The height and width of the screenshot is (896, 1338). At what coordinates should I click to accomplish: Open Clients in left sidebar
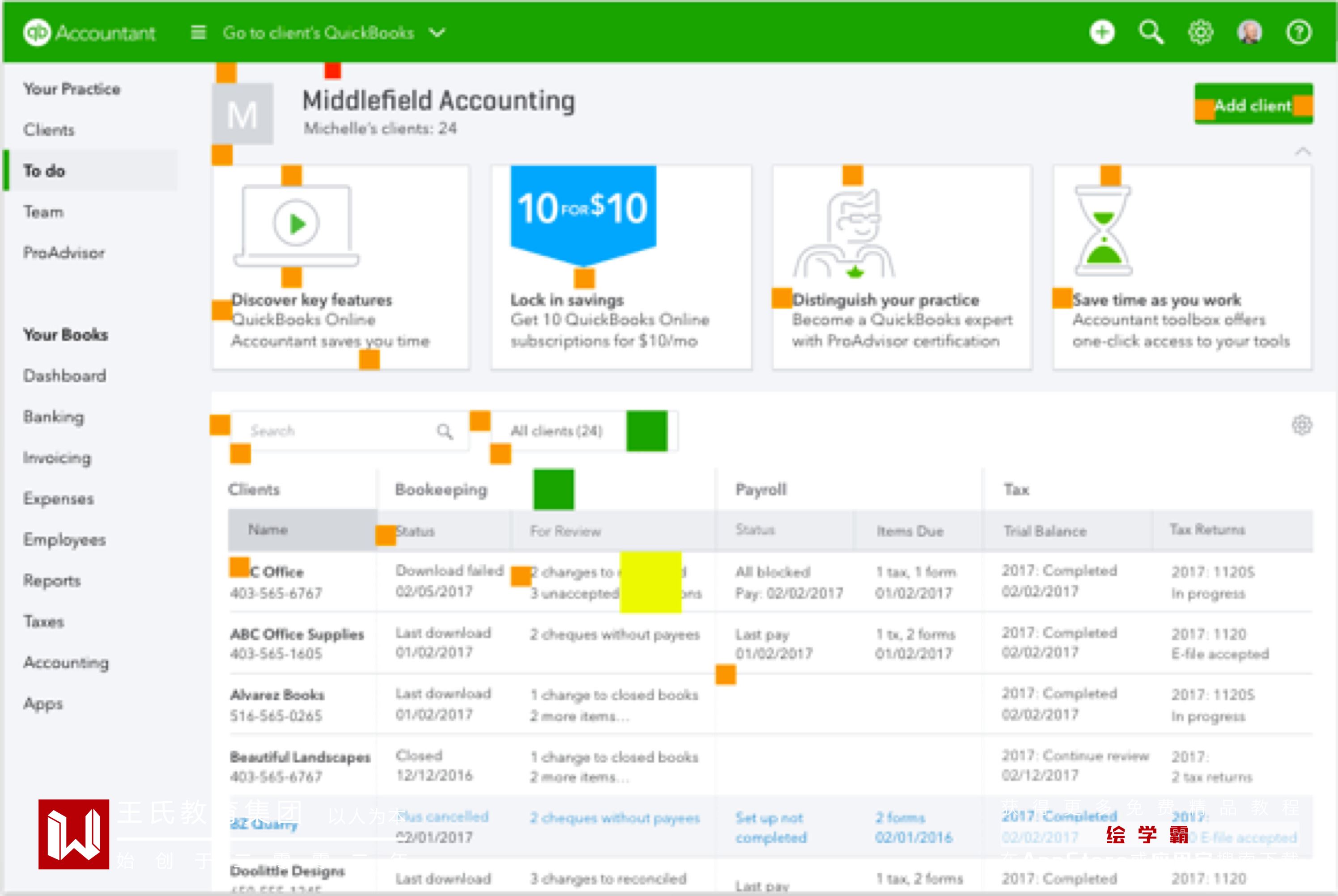coord(49,130)
